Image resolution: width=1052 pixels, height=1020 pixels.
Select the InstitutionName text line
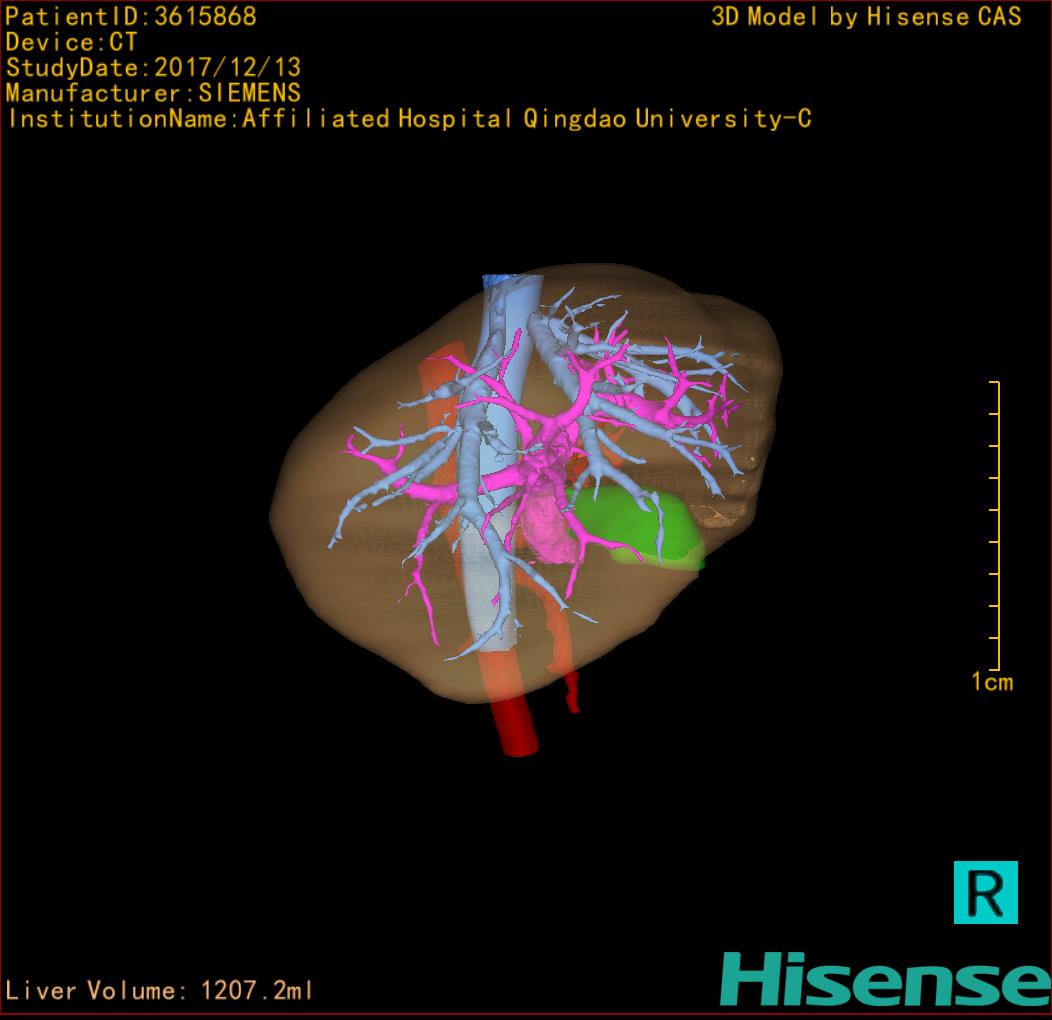[409, 120]
